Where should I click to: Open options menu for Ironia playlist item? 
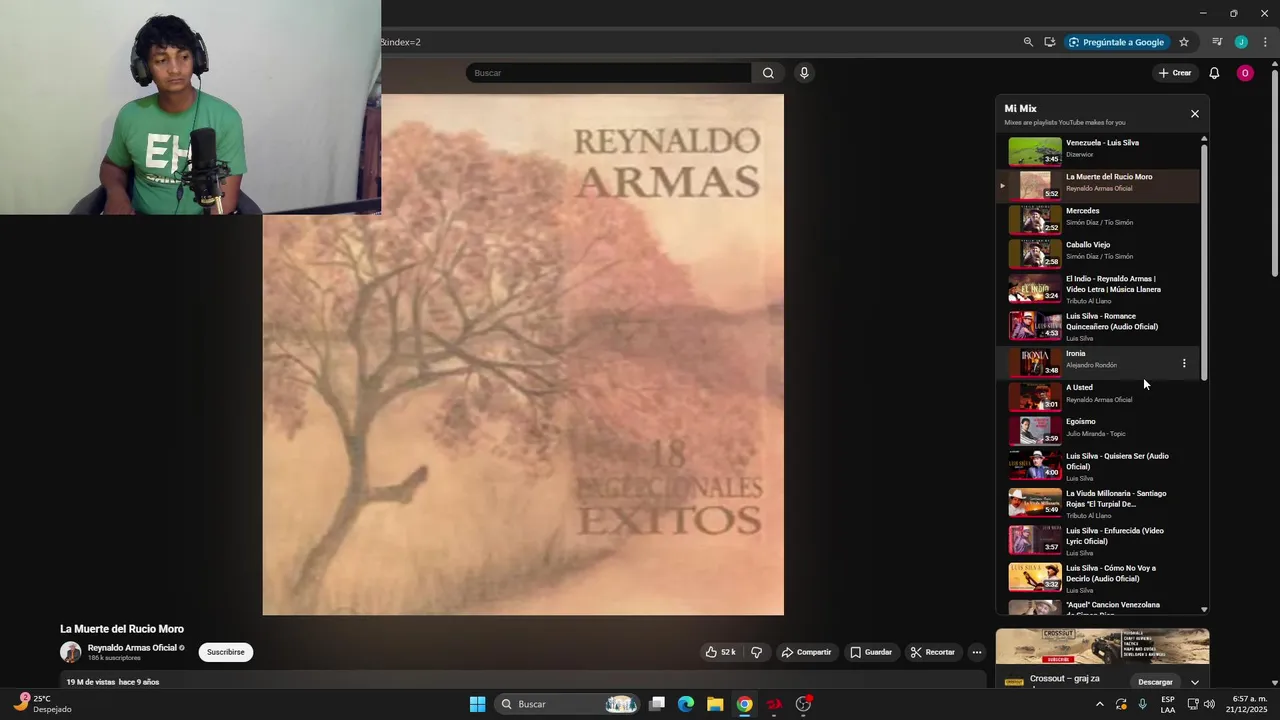click(x=1184, y=364)
